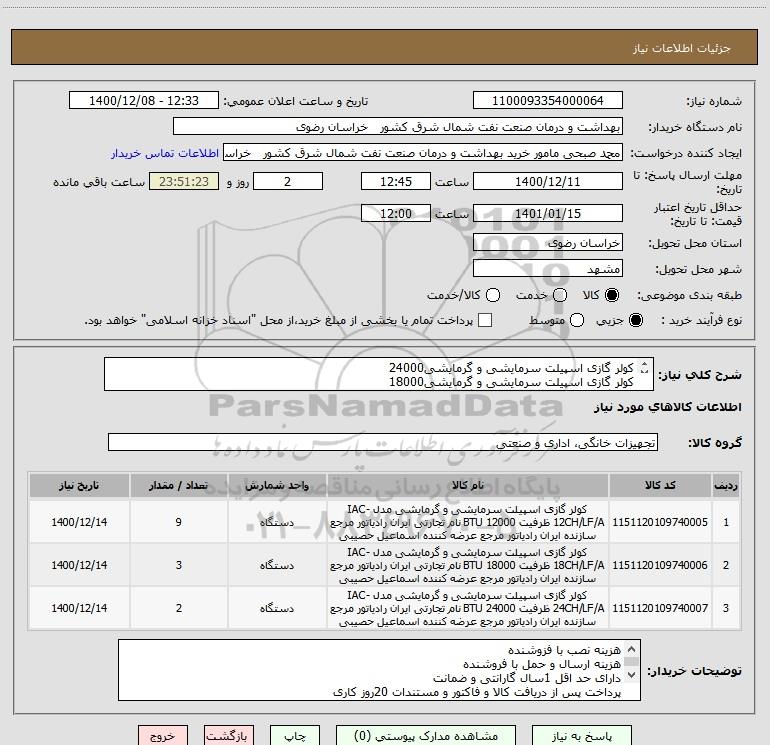
Task: Click the 12:45 deadline time field
Action: click(x=396, y=181)
